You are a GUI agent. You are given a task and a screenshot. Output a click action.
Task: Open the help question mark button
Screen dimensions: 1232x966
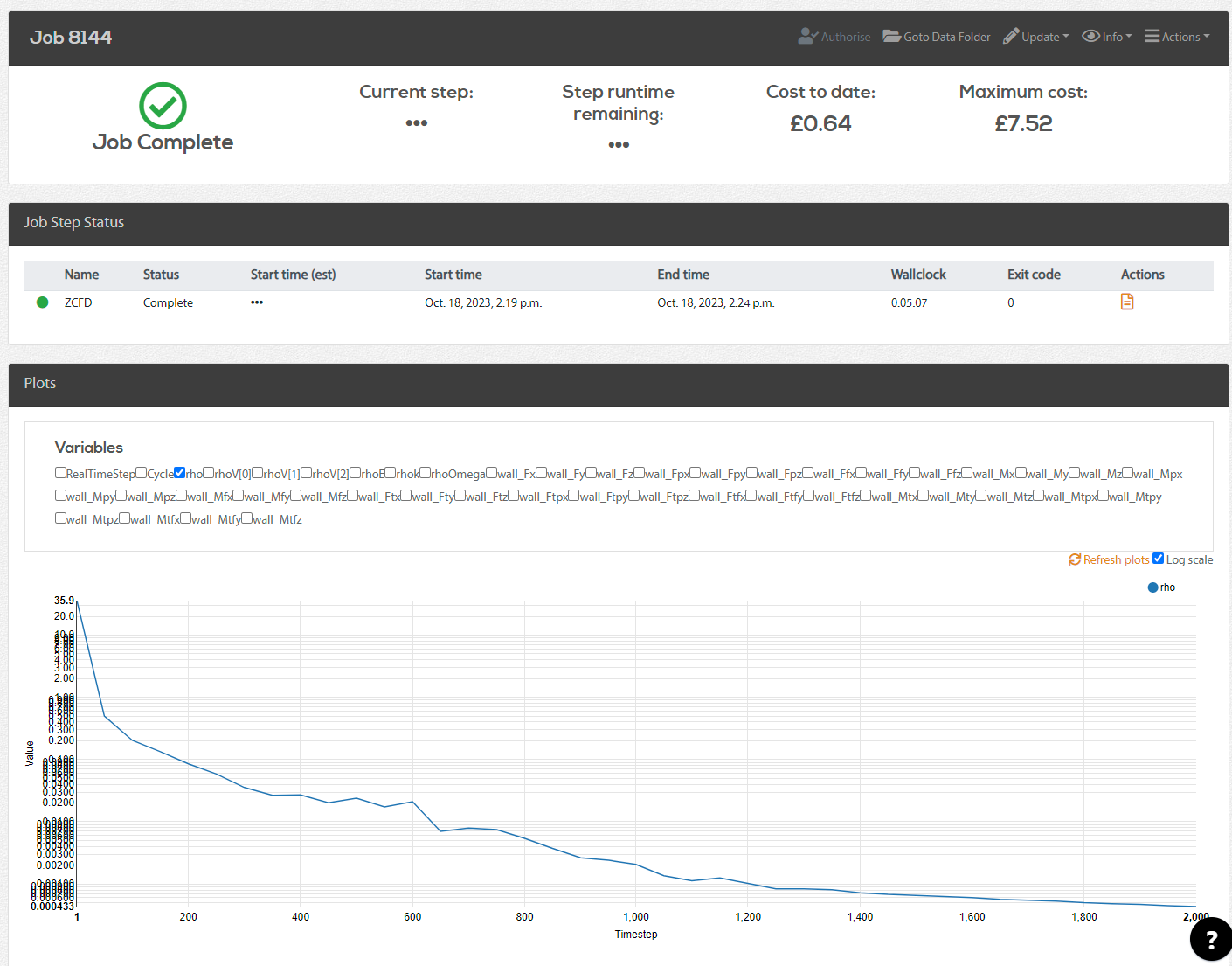coord(1210,940)
